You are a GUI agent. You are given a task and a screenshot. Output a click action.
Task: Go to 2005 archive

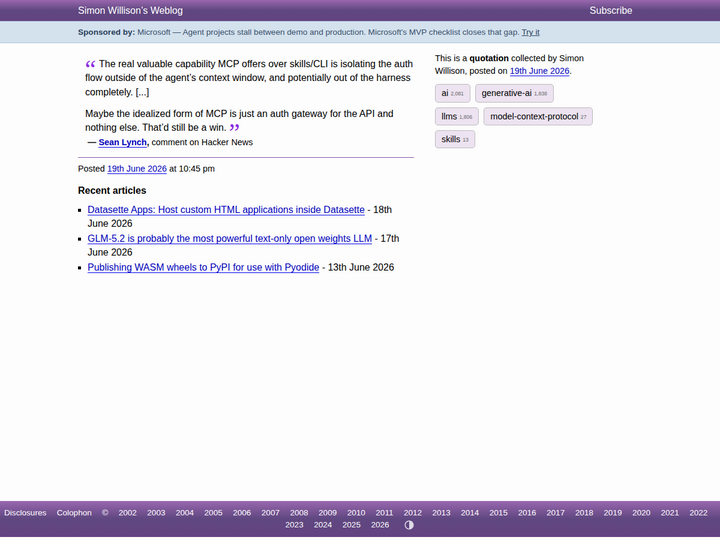click(x=213, y=513)
